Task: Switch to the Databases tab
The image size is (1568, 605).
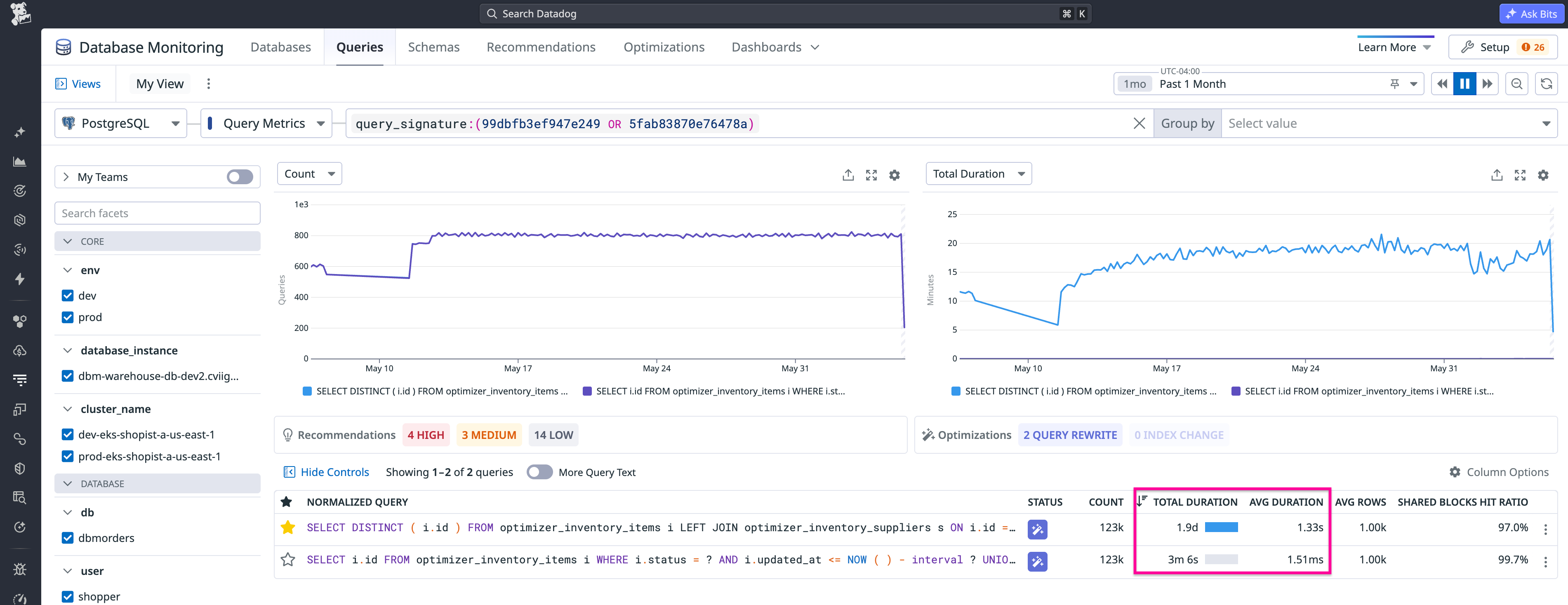Action: [x=280, y=47]
